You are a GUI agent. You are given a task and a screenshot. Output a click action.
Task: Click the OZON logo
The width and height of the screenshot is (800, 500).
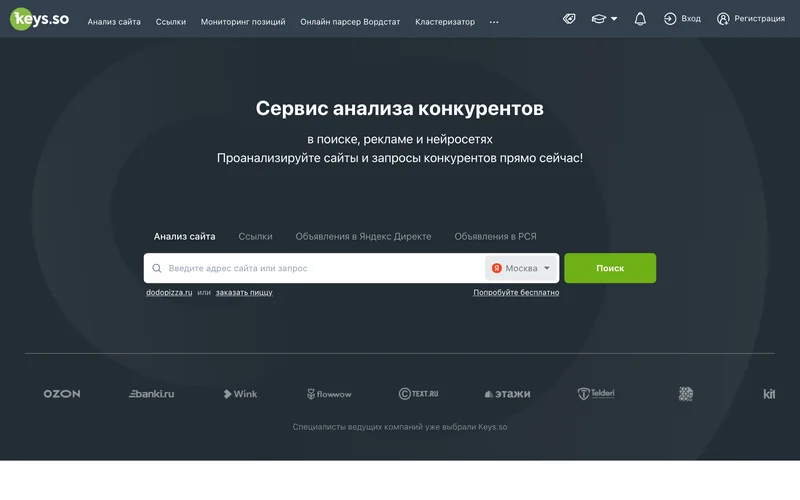[x=62, y=394]
